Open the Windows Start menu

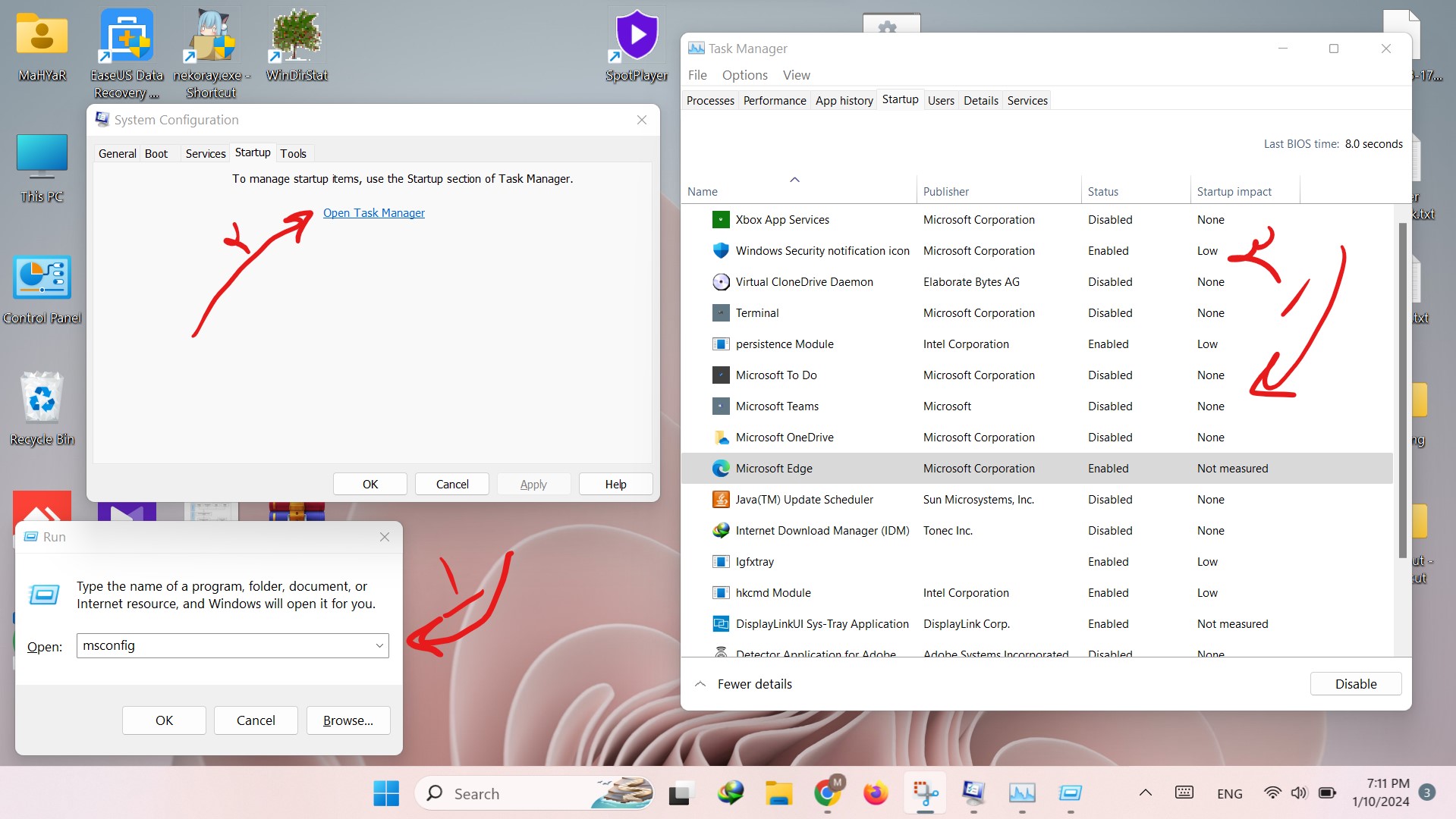(x=386, y=794)
